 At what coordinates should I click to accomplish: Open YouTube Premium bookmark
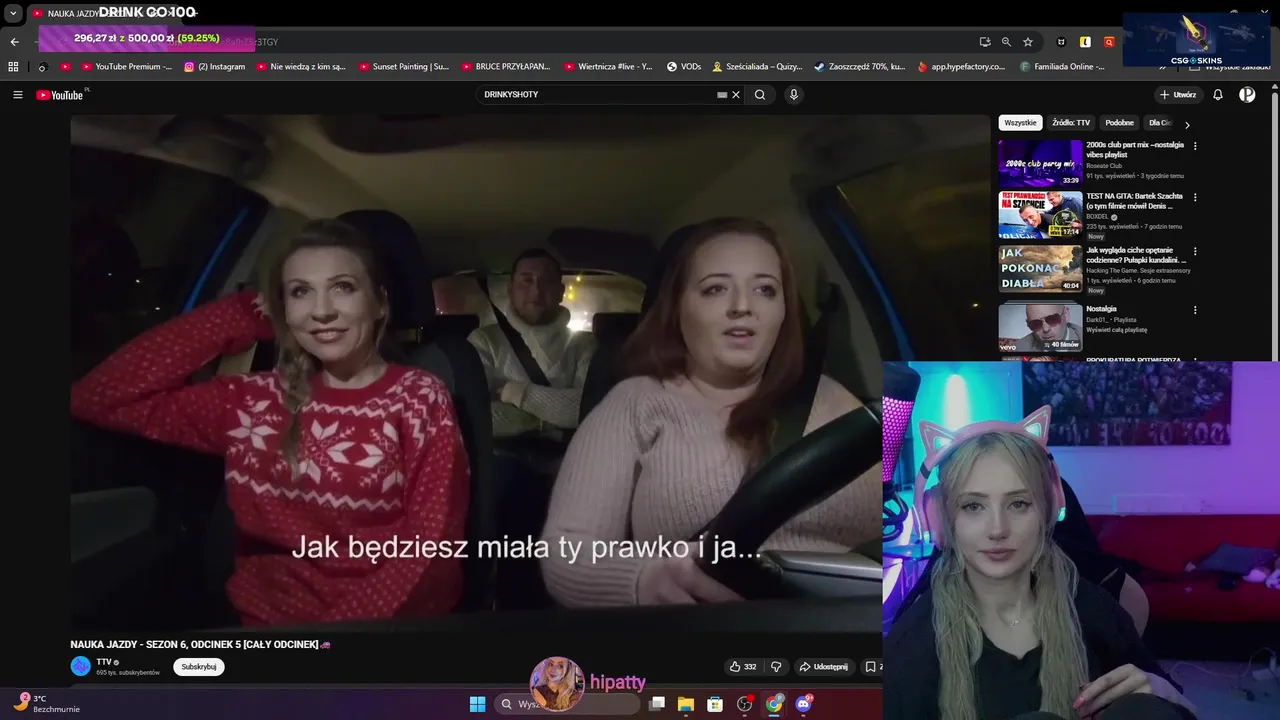[126, 67]
